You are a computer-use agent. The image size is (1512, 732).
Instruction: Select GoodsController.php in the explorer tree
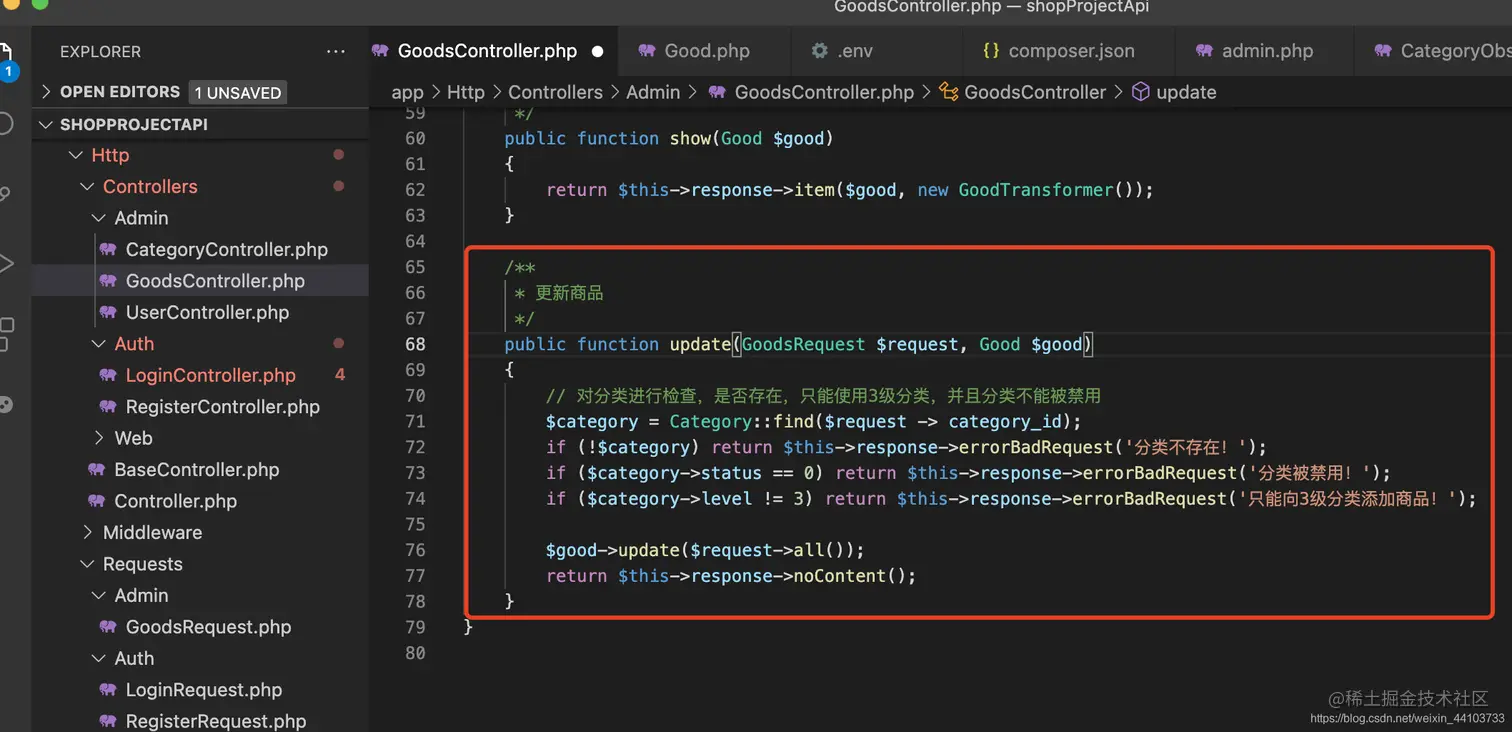pyautogui.click(x=215, y=281)
